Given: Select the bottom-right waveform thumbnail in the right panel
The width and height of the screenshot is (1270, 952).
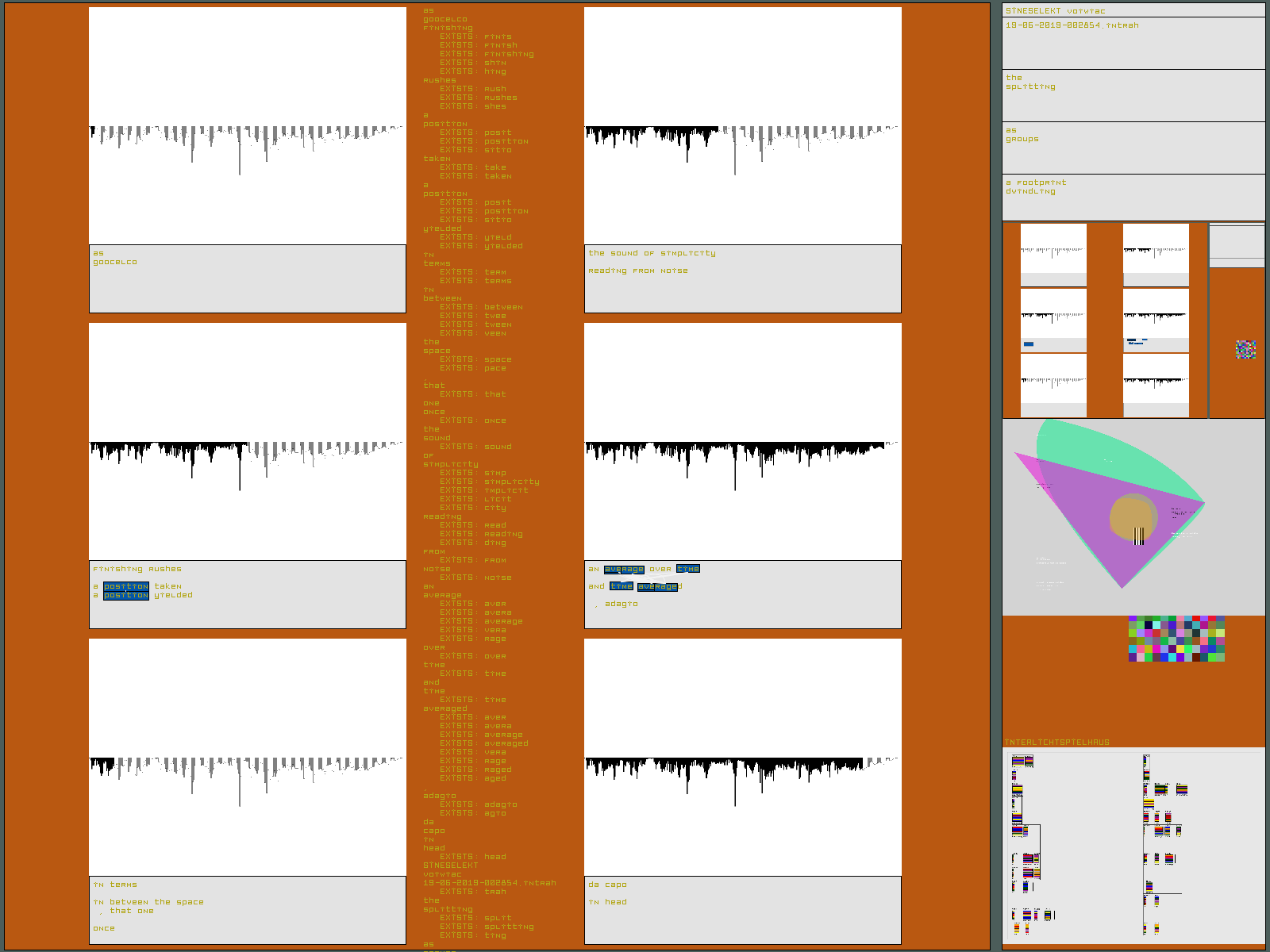Looking at the screenshot, I should (x=1156, y=385).
